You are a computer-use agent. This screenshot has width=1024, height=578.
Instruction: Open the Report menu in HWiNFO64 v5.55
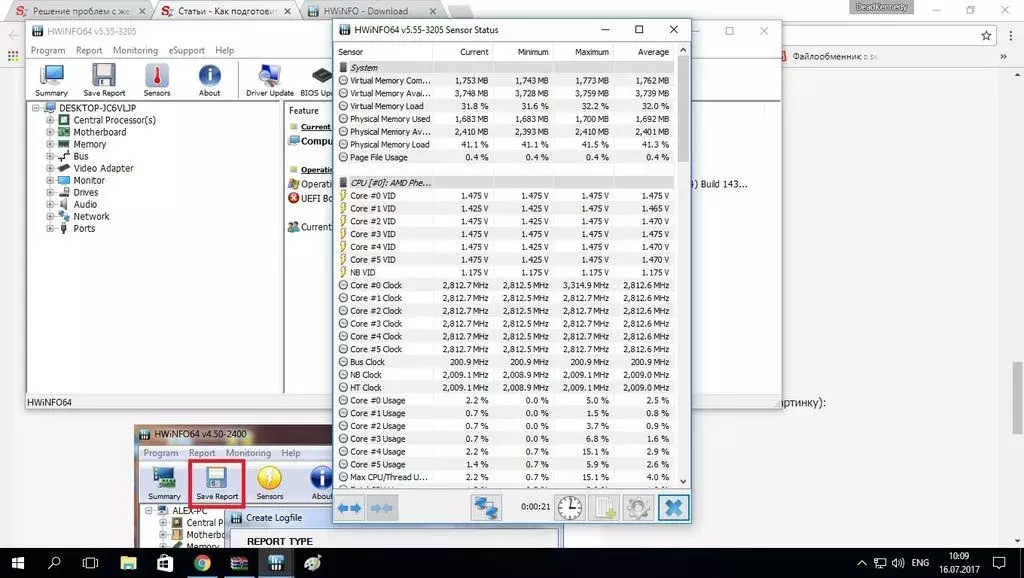pyautogui.click(x=89, y=50)
